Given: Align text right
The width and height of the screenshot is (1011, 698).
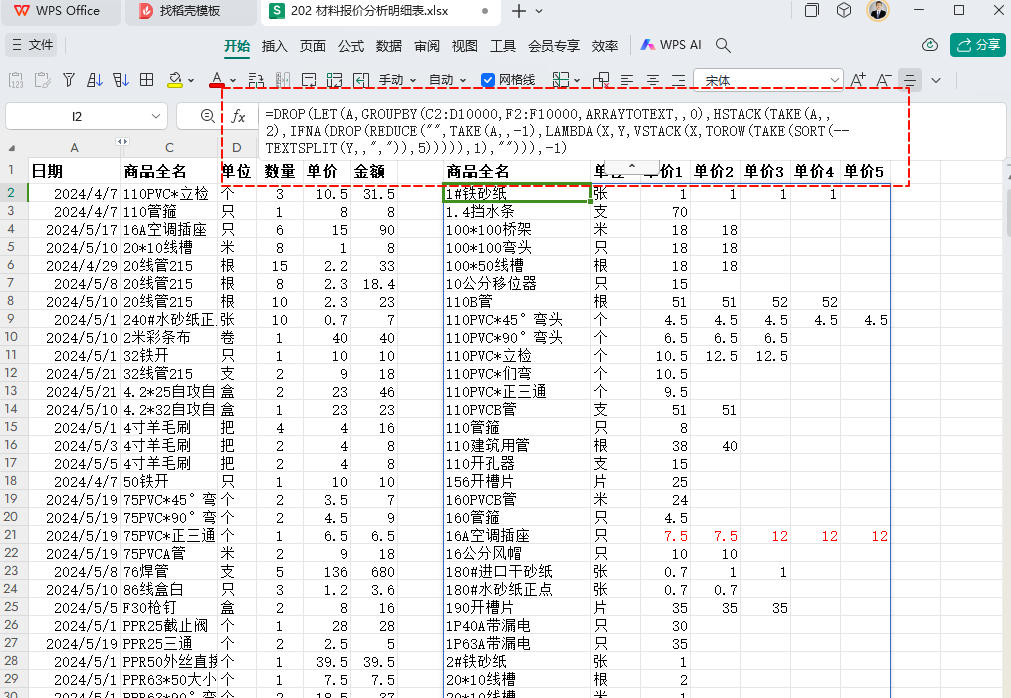Looking at the screenshot, I should click(x=678, y=80).
